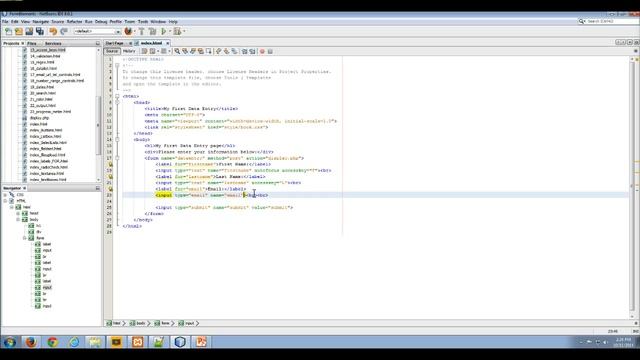Click the browser selection icon in the toolbar
Image resolution: width=640 pixels, height=360 pixels.
click(x=128, y=31)
